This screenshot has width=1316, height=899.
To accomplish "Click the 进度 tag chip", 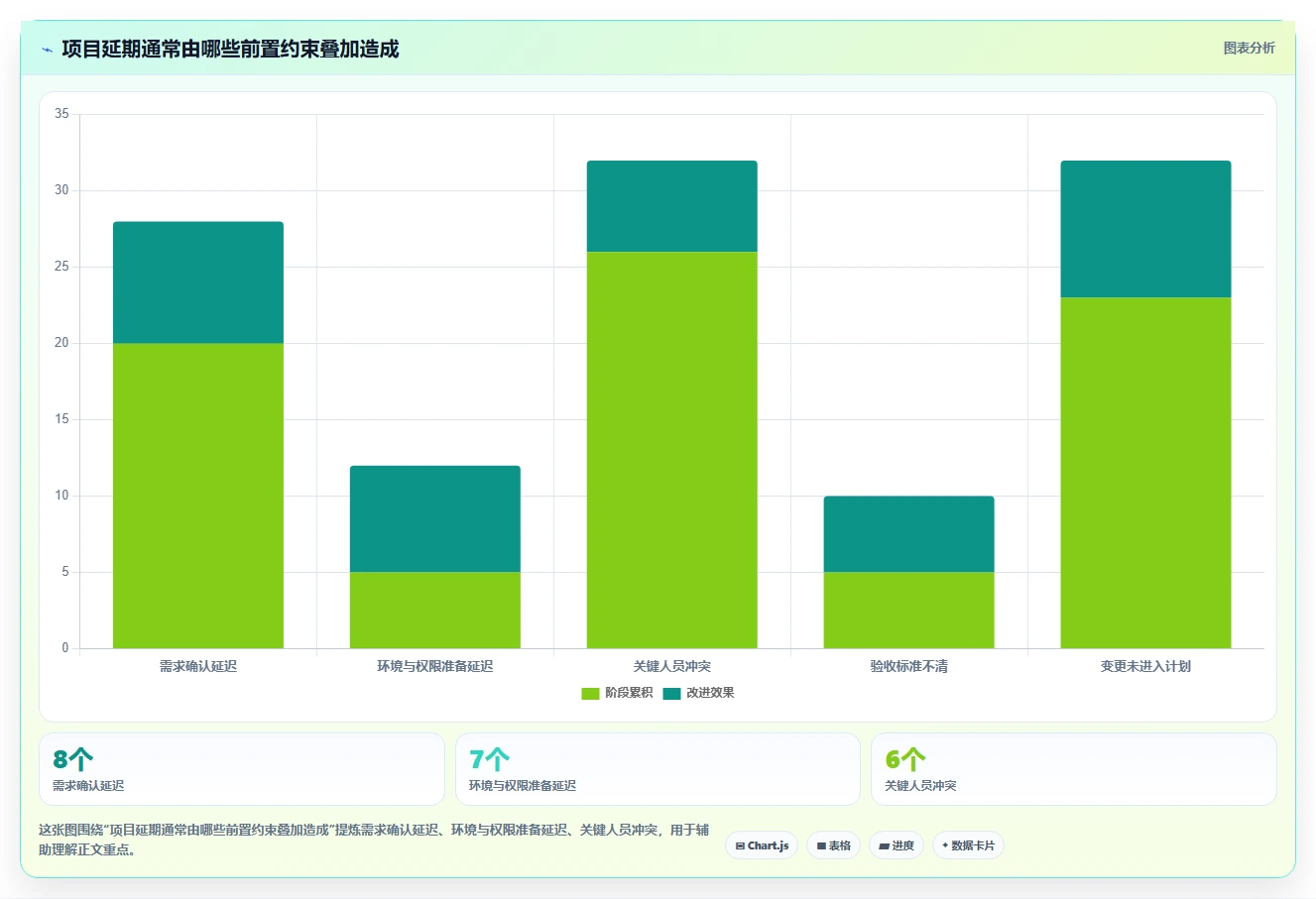I will click(897, 845).
